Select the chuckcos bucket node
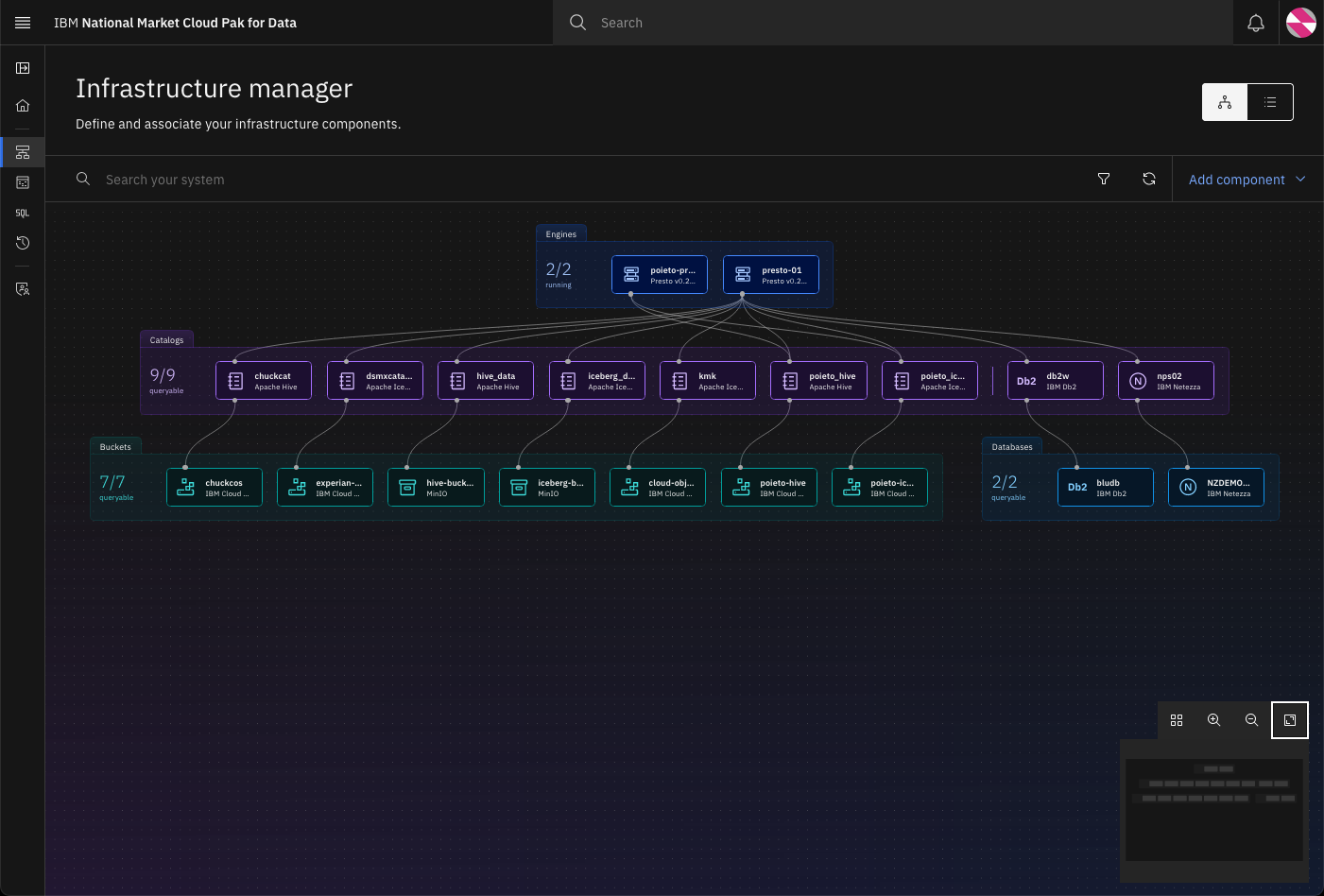 click(x=215, y=488)
